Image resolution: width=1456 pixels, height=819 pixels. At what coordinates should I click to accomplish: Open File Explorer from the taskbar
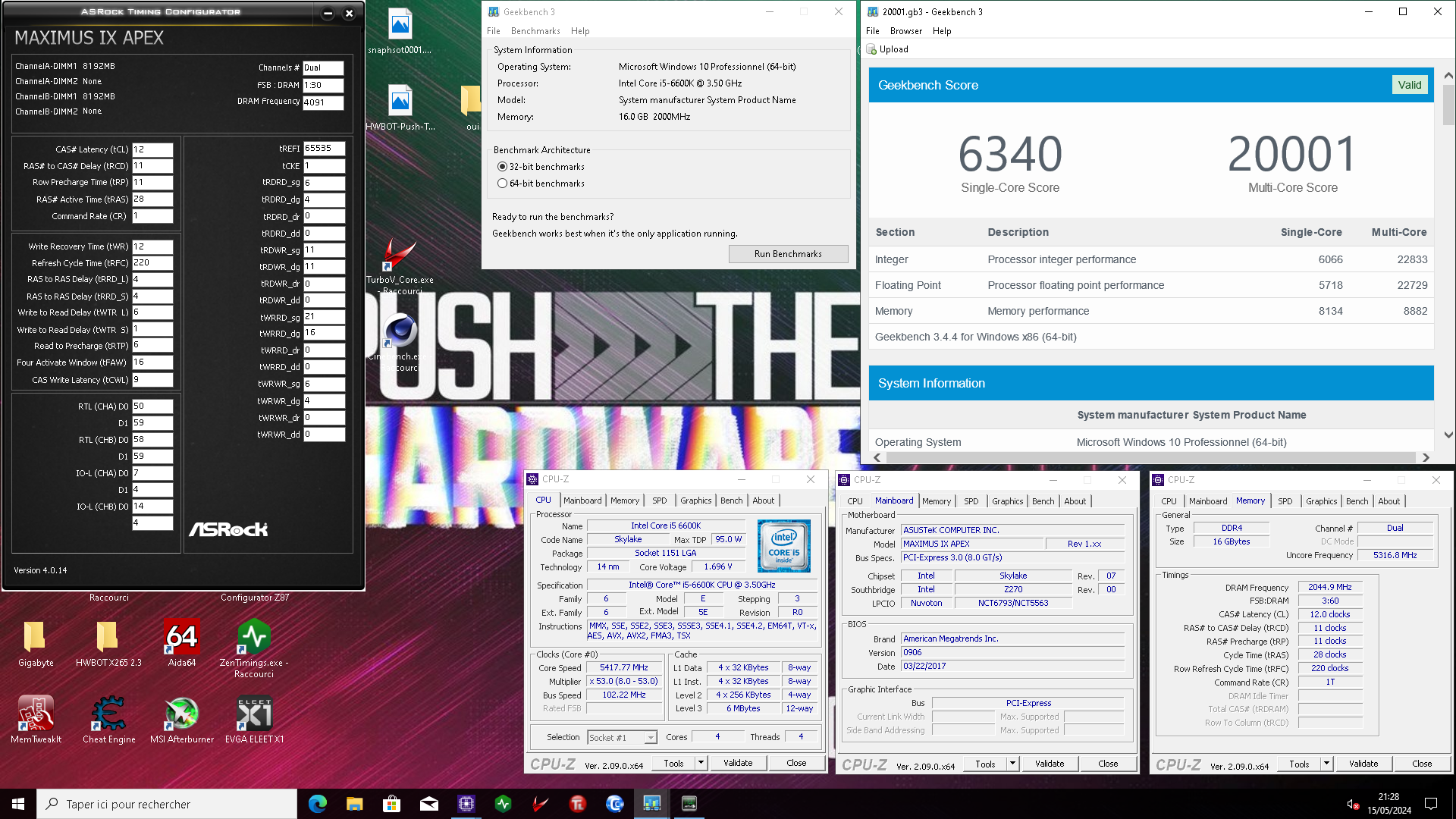click(354, 804)
